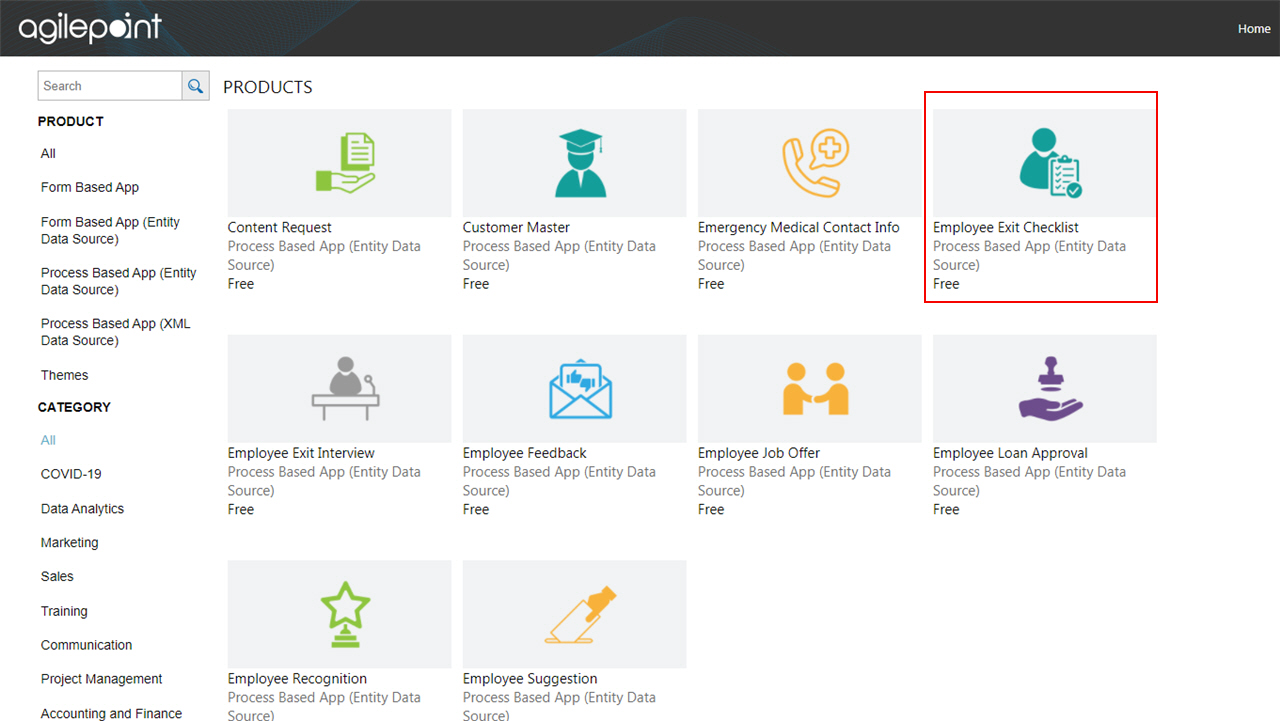Open the Employee Exit Checklist clipboard icon
This screenshot has height=721, width=1280.
tap(1050, 162)
